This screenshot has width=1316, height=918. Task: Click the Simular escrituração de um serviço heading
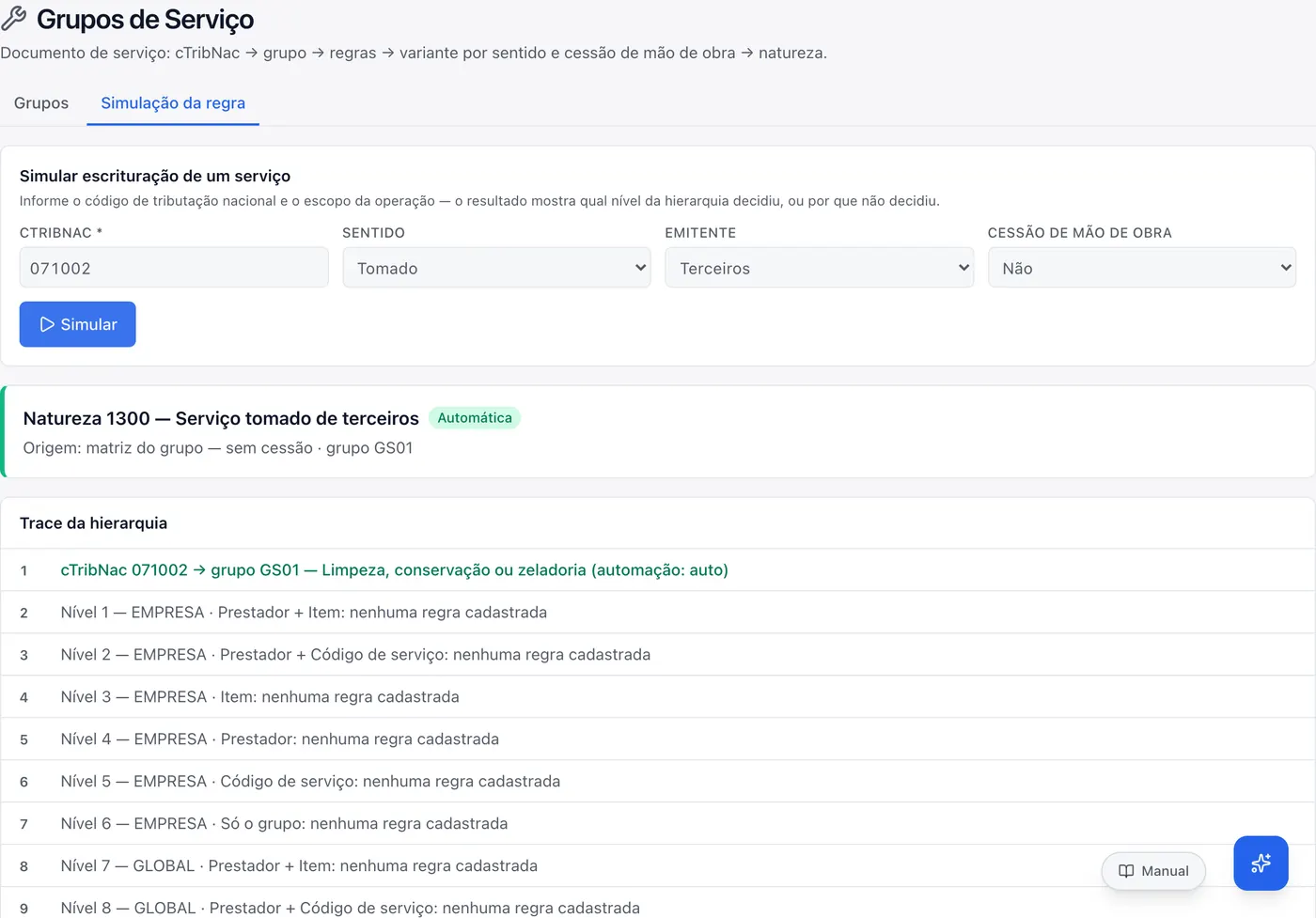click(155, 176)
